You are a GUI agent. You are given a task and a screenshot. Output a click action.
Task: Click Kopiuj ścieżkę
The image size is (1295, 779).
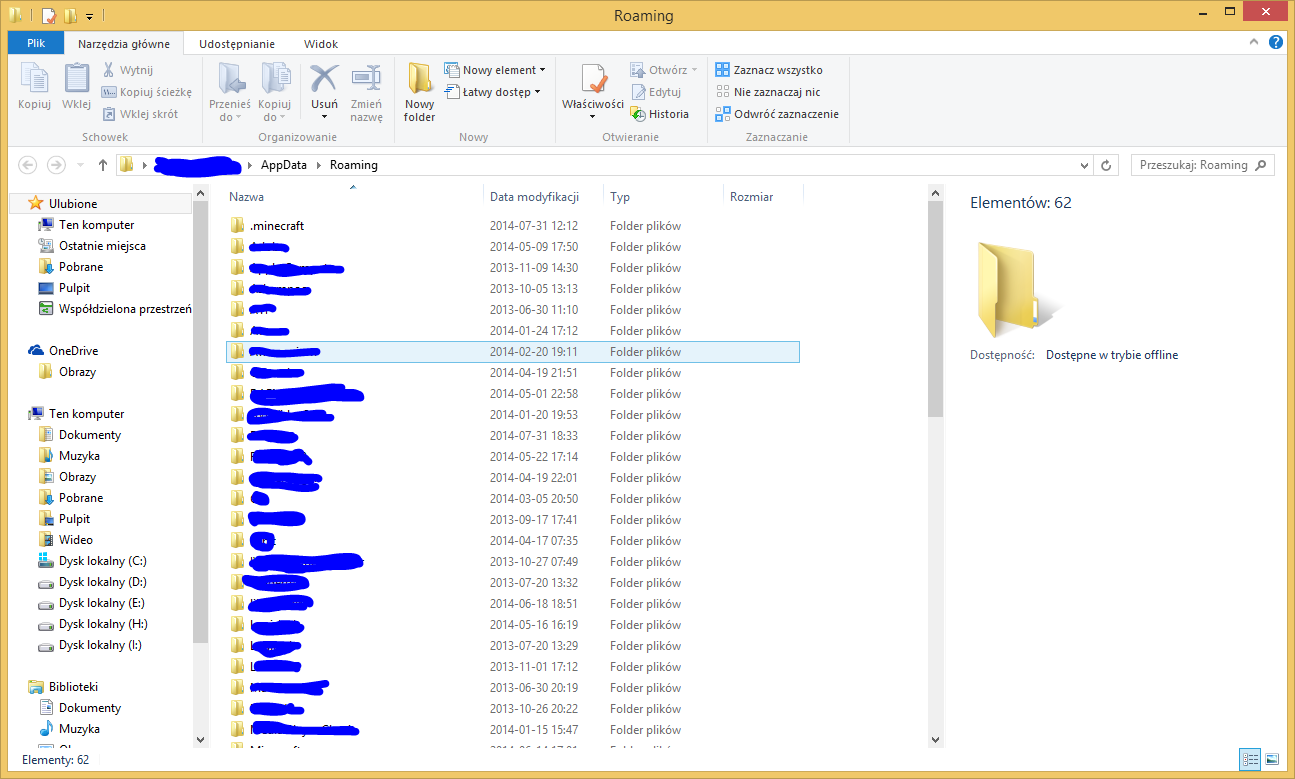(x=146, y=92)
